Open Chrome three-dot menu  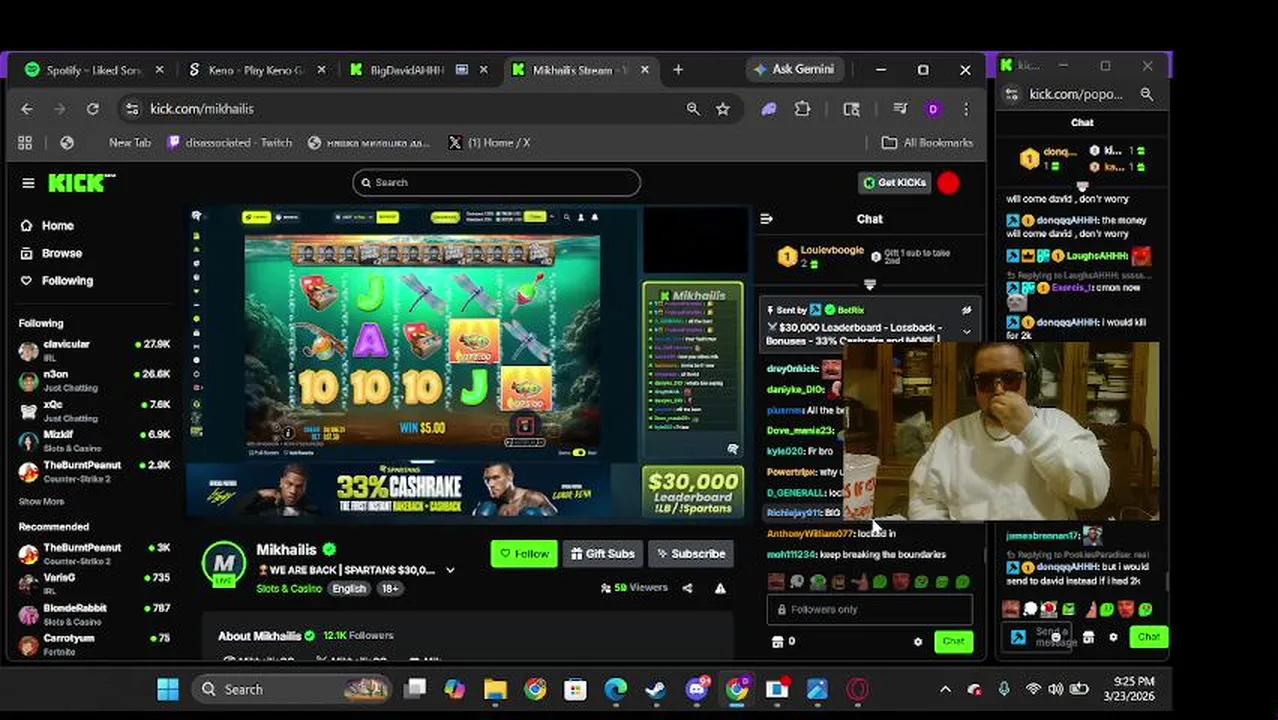[x=966, y=109]
